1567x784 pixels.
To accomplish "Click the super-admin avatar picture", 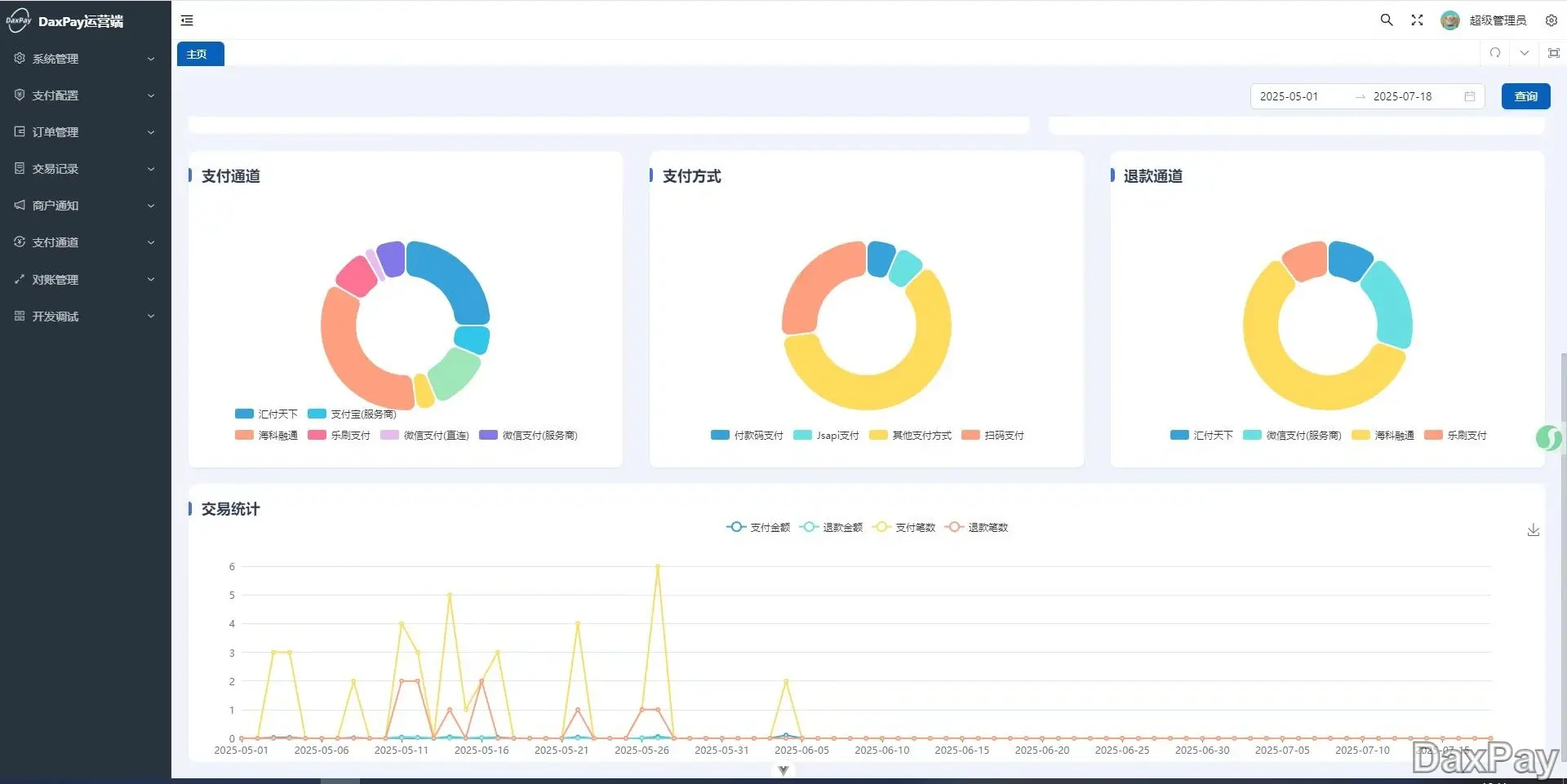I will pos(1449,20).
